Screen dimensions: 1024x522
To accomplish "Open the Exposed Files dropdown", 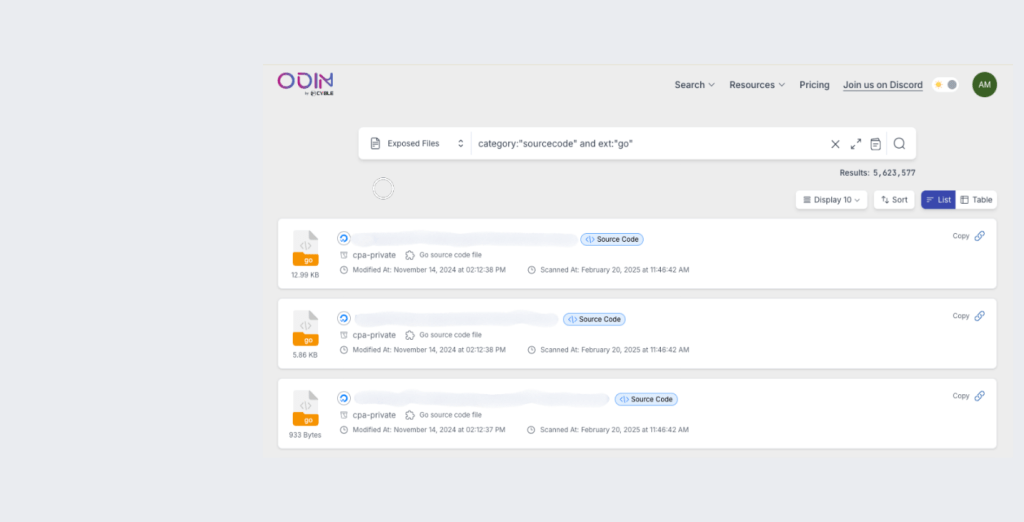I will (415, 144).
